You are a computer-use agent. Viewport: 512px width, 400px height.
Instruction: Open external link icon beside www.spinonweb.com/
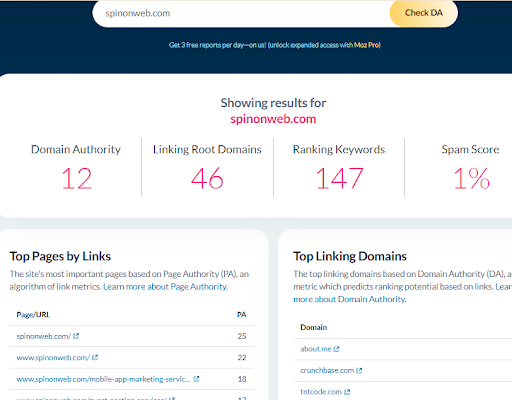95,358
